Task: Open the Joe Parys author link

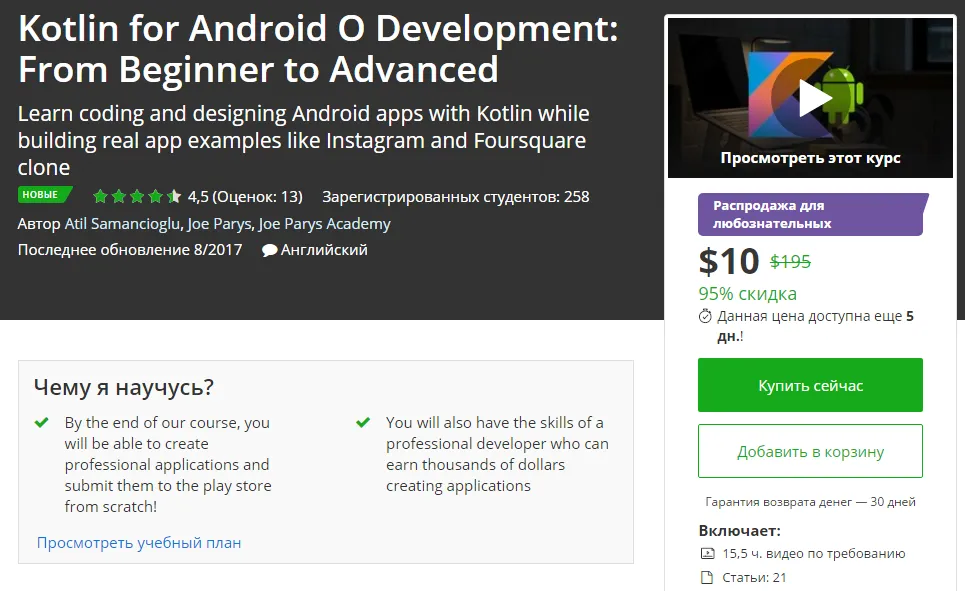Action: click(218, 224)
